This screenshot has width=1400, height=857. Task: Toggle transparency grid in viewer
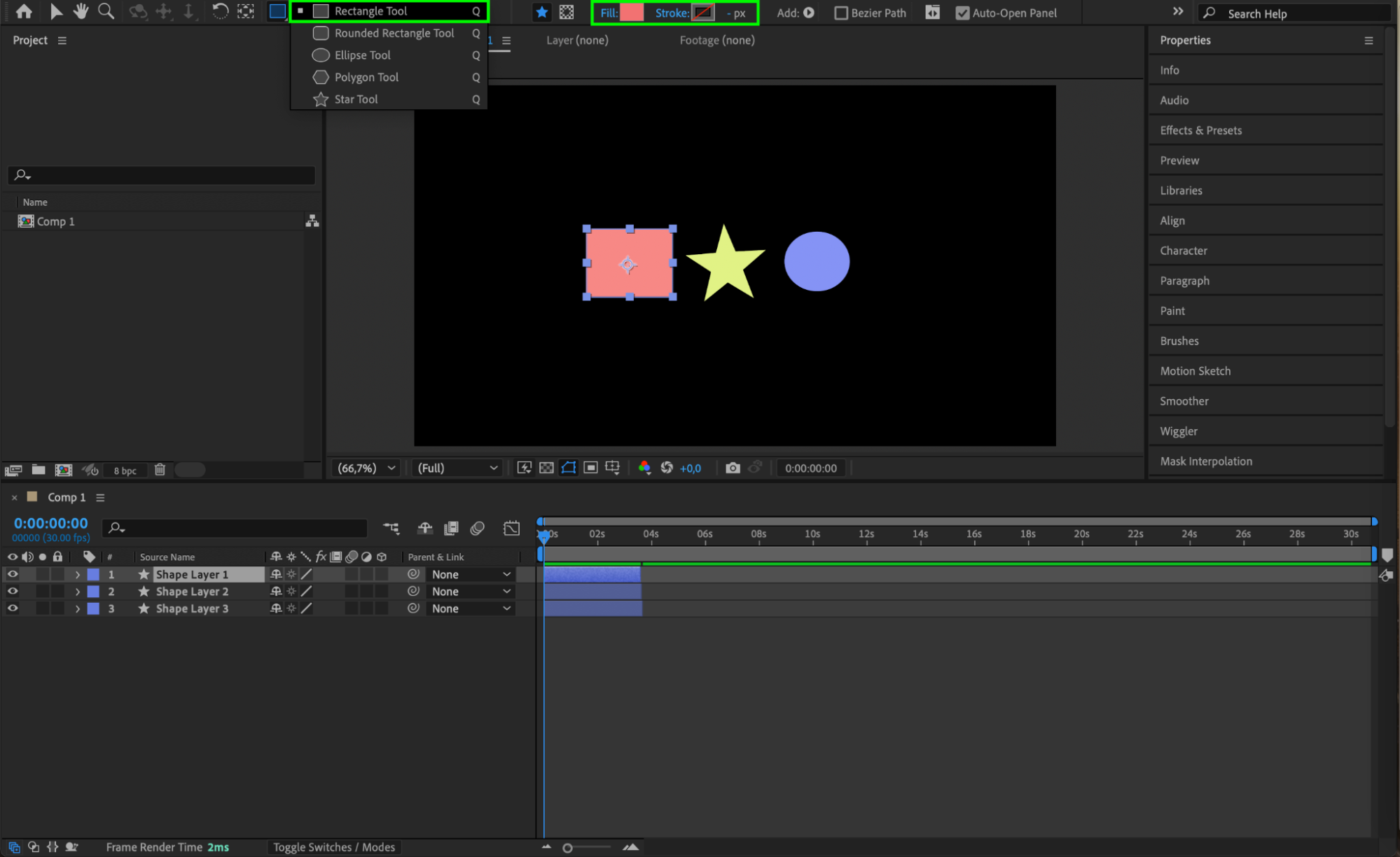click(x=546, y=468)
